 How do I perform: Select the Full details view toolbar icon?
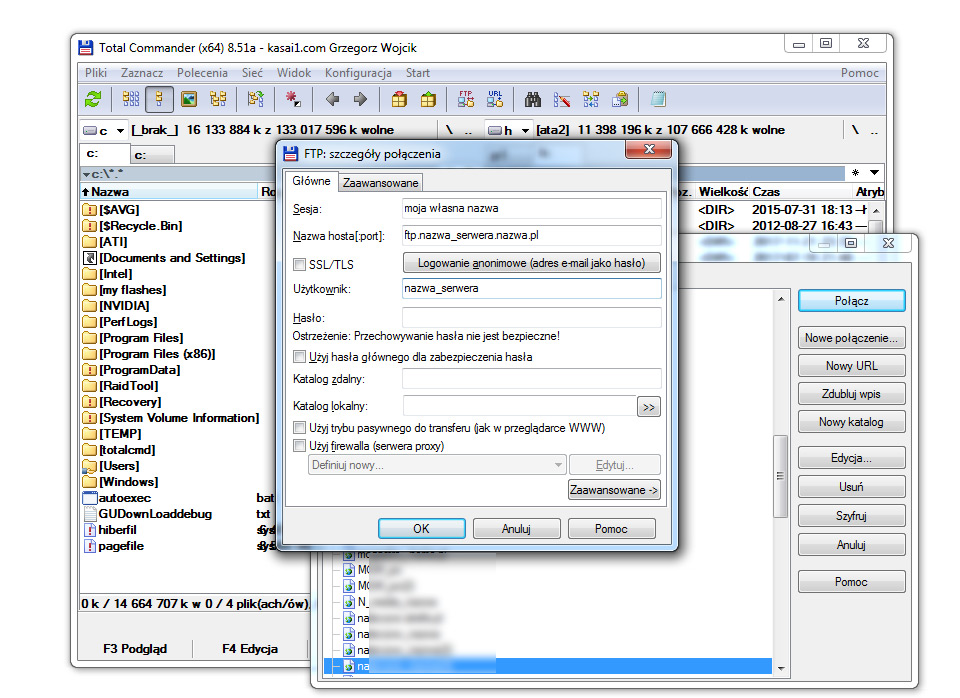click(x=159, y=99)
